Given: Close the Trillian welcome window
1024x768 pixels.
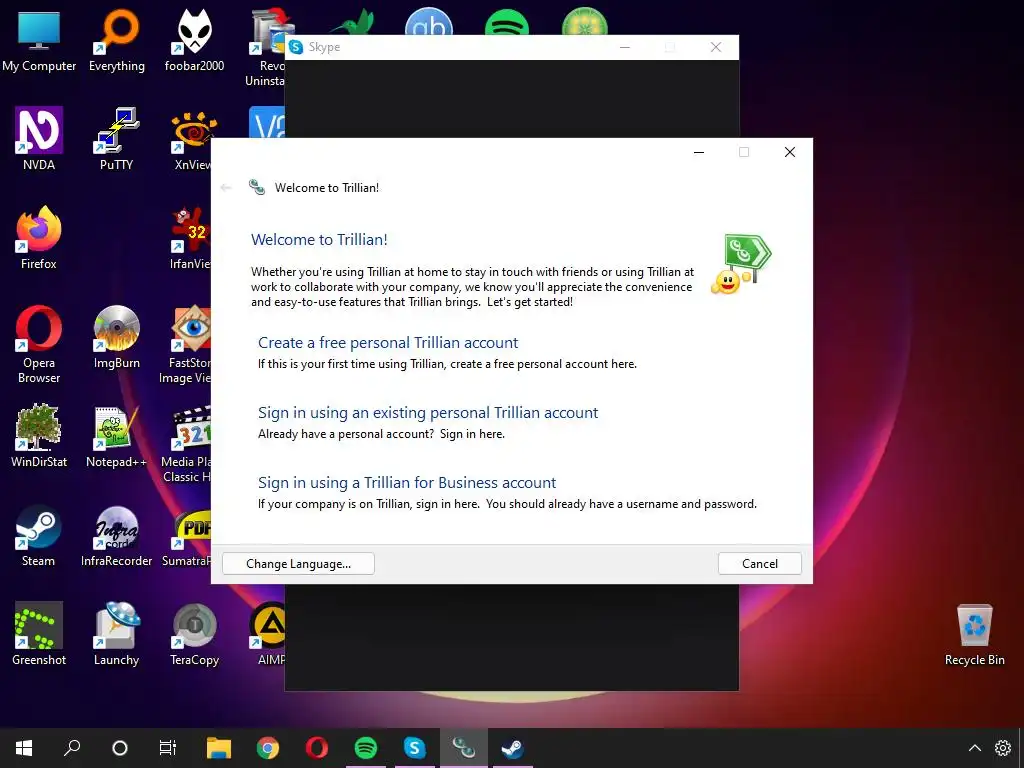Looking at the screenshot, I should (x=790, y=152).
